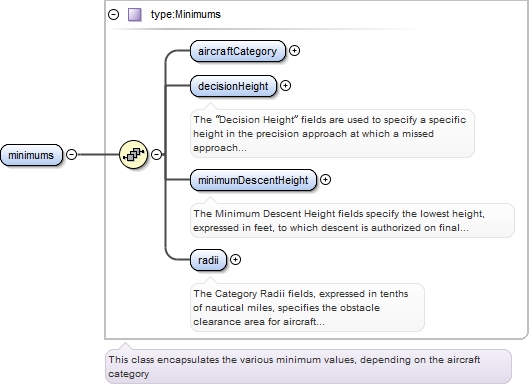Select the minimumDescentHeight element box

click(x=253, y=180)
